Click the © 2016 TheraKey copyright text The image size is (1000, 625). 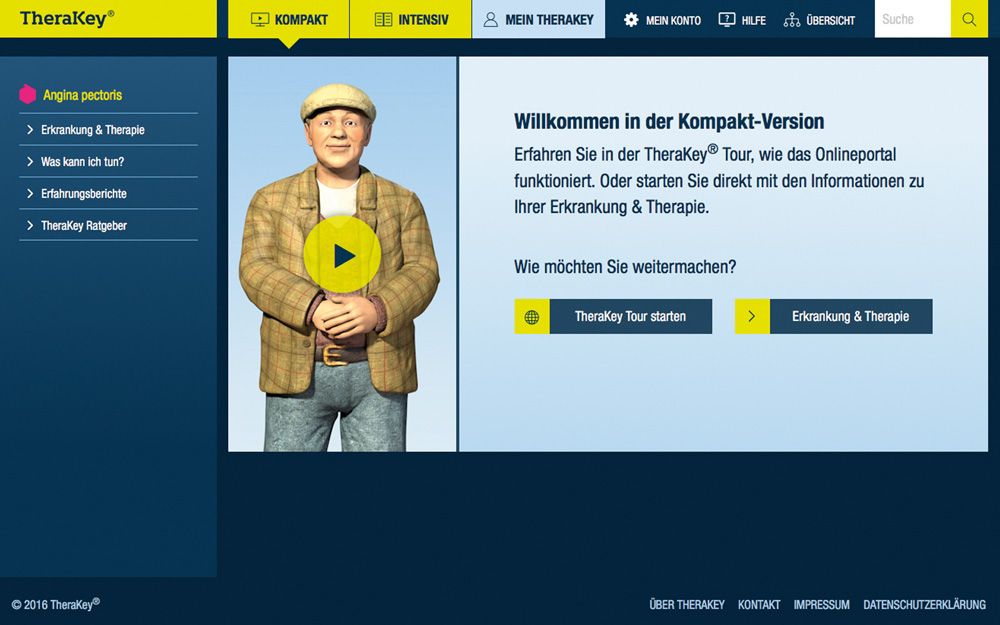click(x=55, y=604)
